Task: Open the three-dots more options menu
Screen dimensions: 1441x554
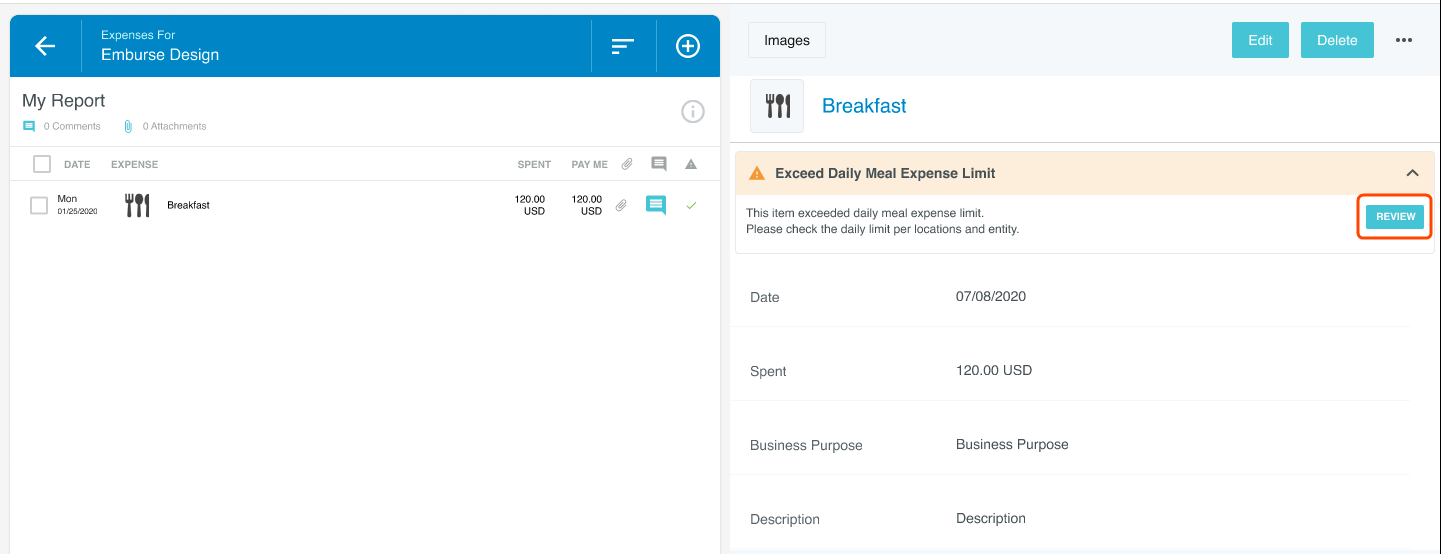Action: click(1404, 40)
